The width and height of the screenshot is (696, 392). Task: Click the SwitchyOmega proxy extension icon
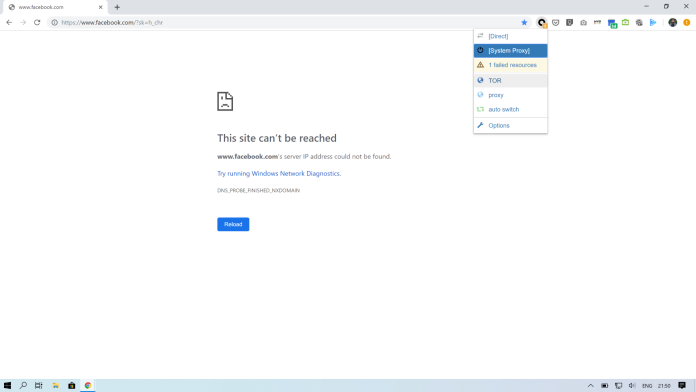click(x=542, y=23)
